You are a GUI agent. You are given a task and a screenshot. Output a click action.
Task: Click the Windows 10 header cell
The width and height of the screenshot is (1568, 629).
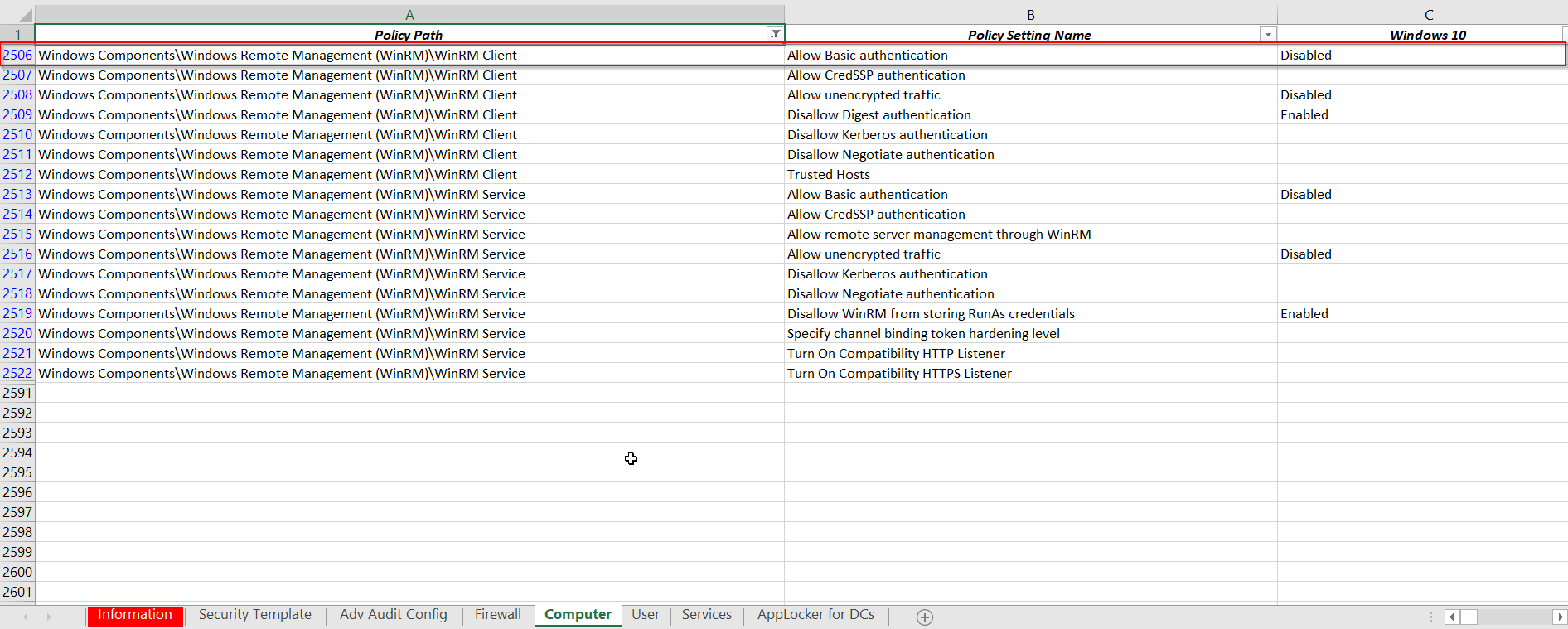[x=1422, y=35]
